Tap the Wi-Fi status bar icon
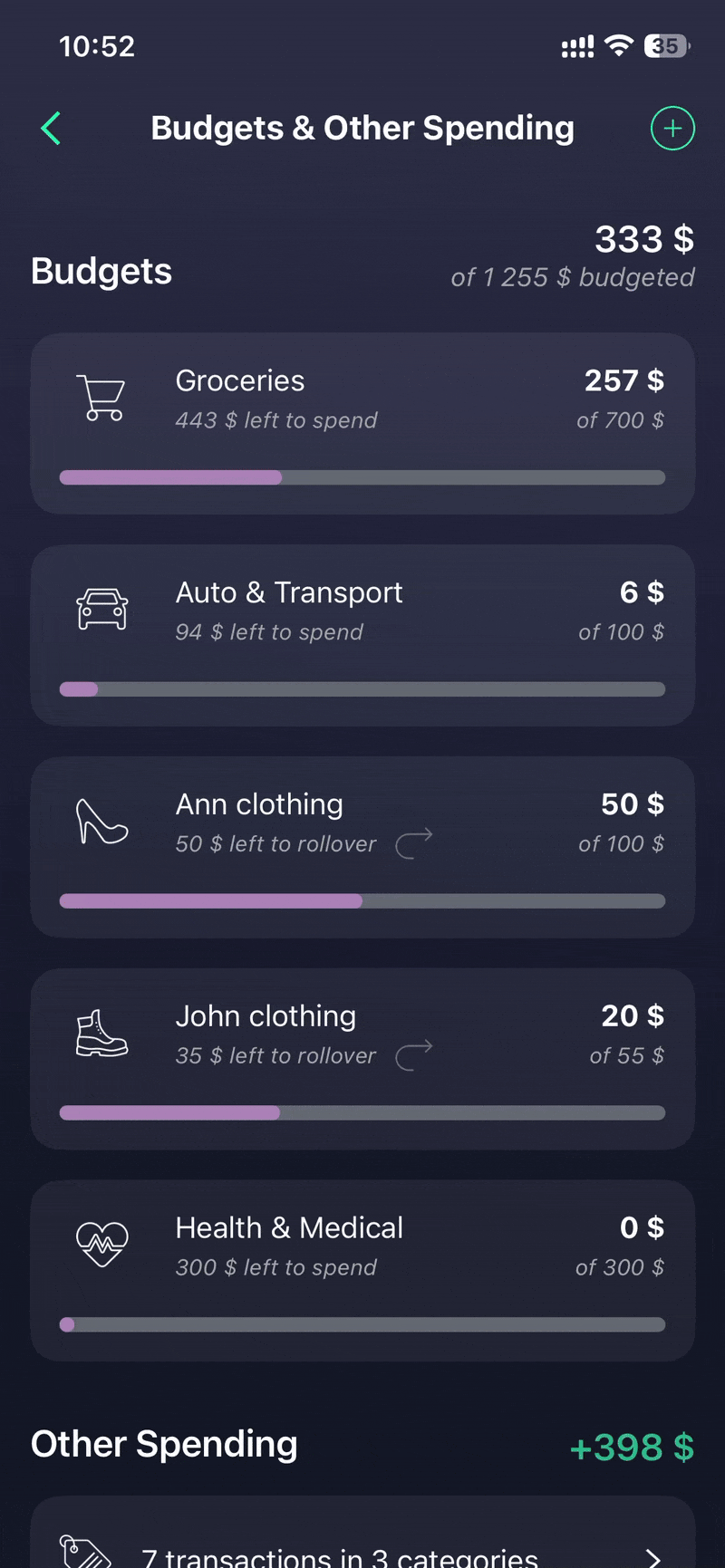The height and width of the screenshot is (1568, 725). tap(619, 46)
